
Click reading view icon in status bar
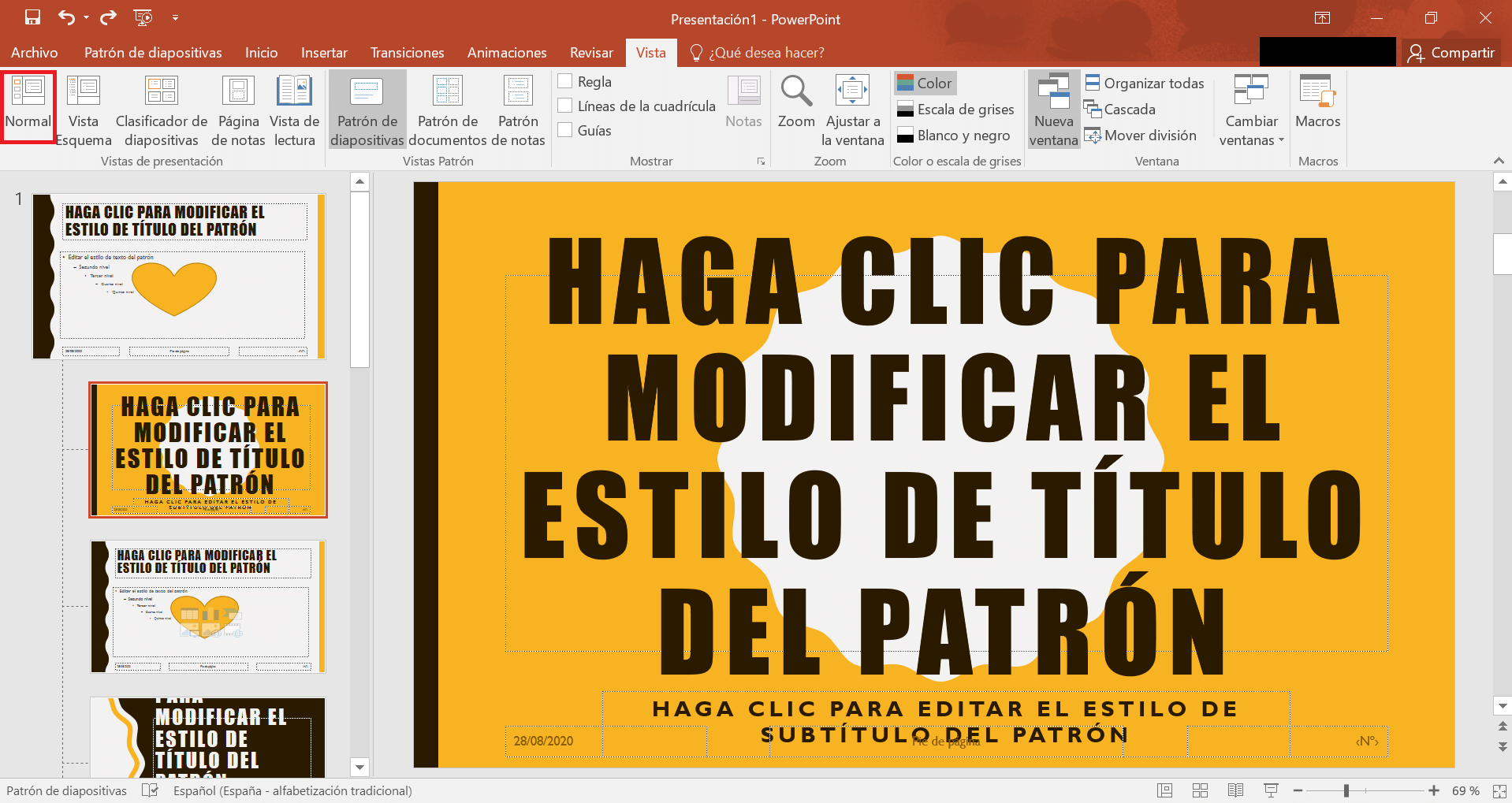(x=1235, y=790)
